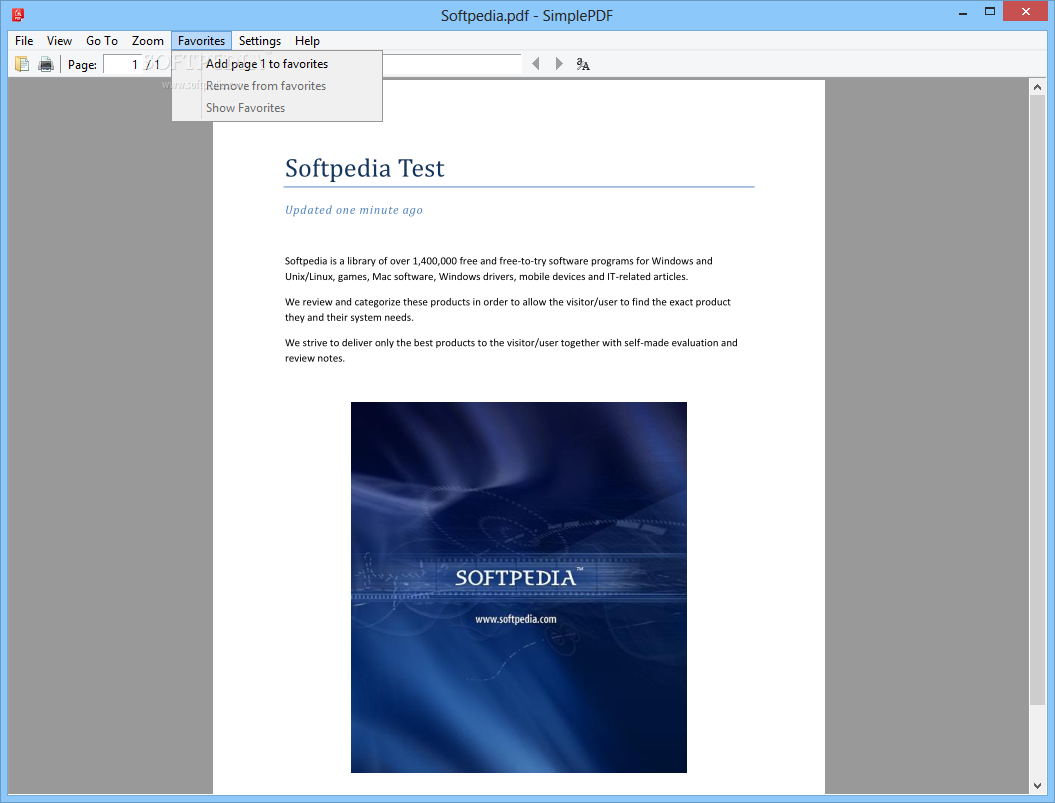Open the File menu
Screen dimensions: 1055x803
pos(24,41)
